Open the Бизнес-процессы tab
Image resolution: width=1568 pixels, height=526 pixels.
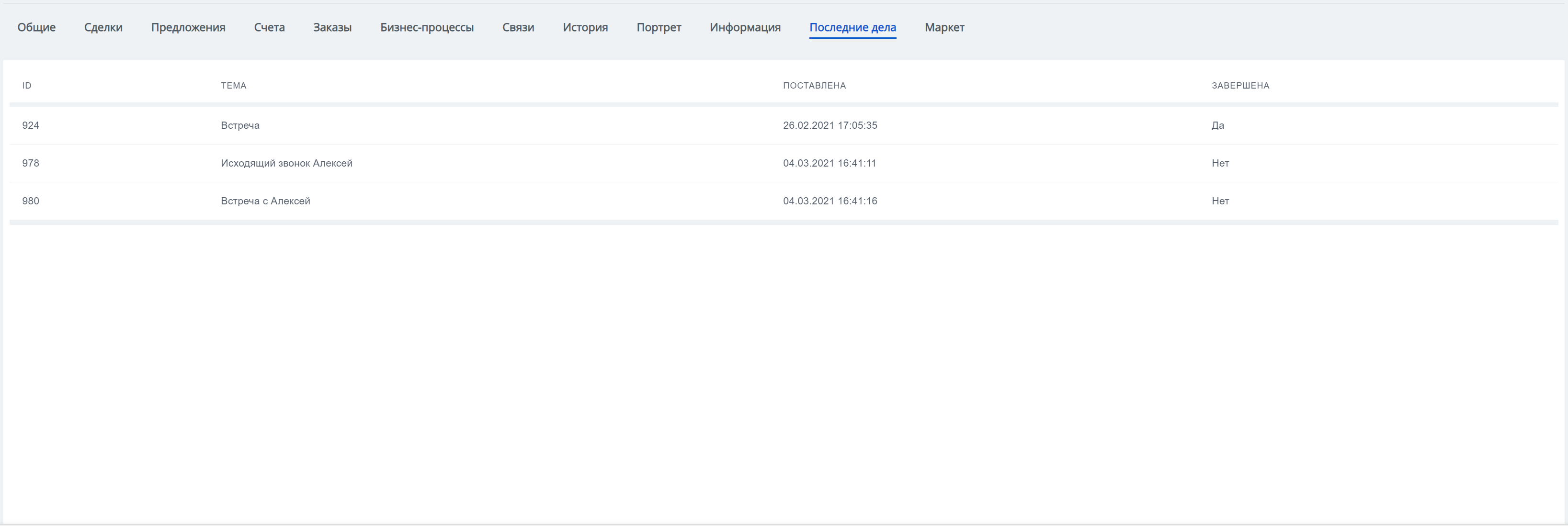(427, 27)
